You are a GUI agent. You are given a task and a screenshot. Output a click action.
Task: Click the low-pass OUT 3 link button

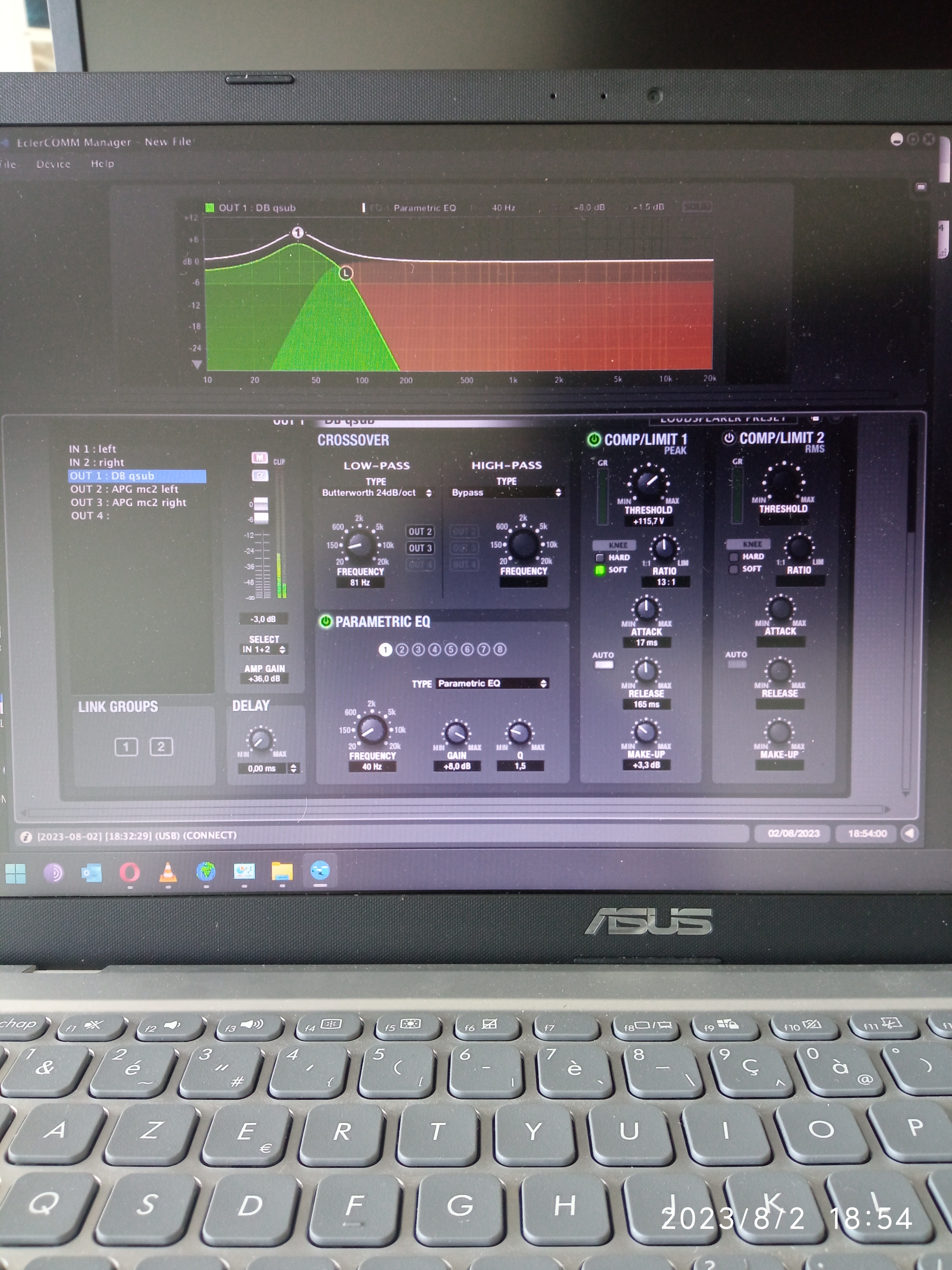[x=420, y=548]
